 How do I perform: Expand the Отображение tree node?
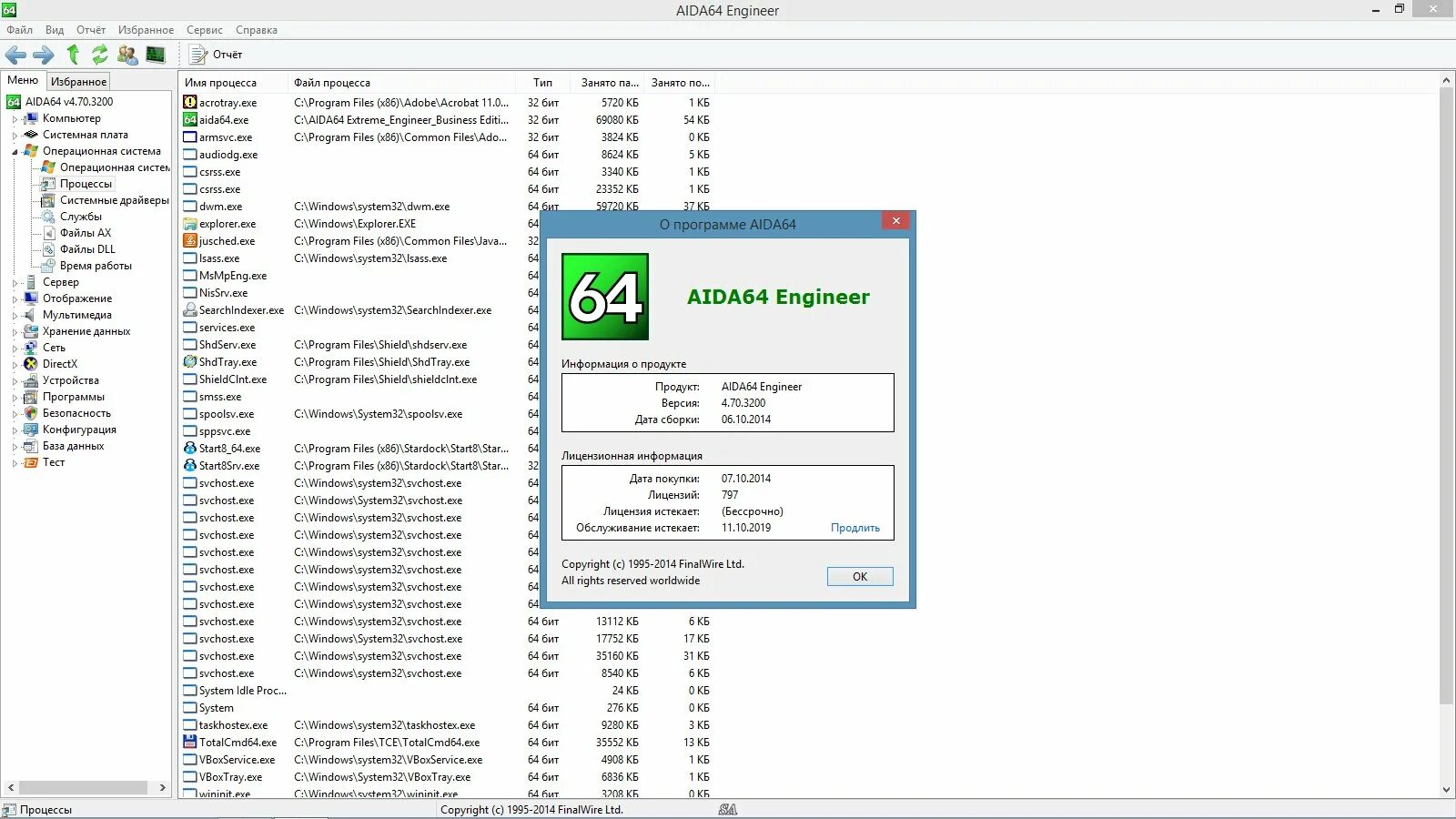click(x=15, y=299)
